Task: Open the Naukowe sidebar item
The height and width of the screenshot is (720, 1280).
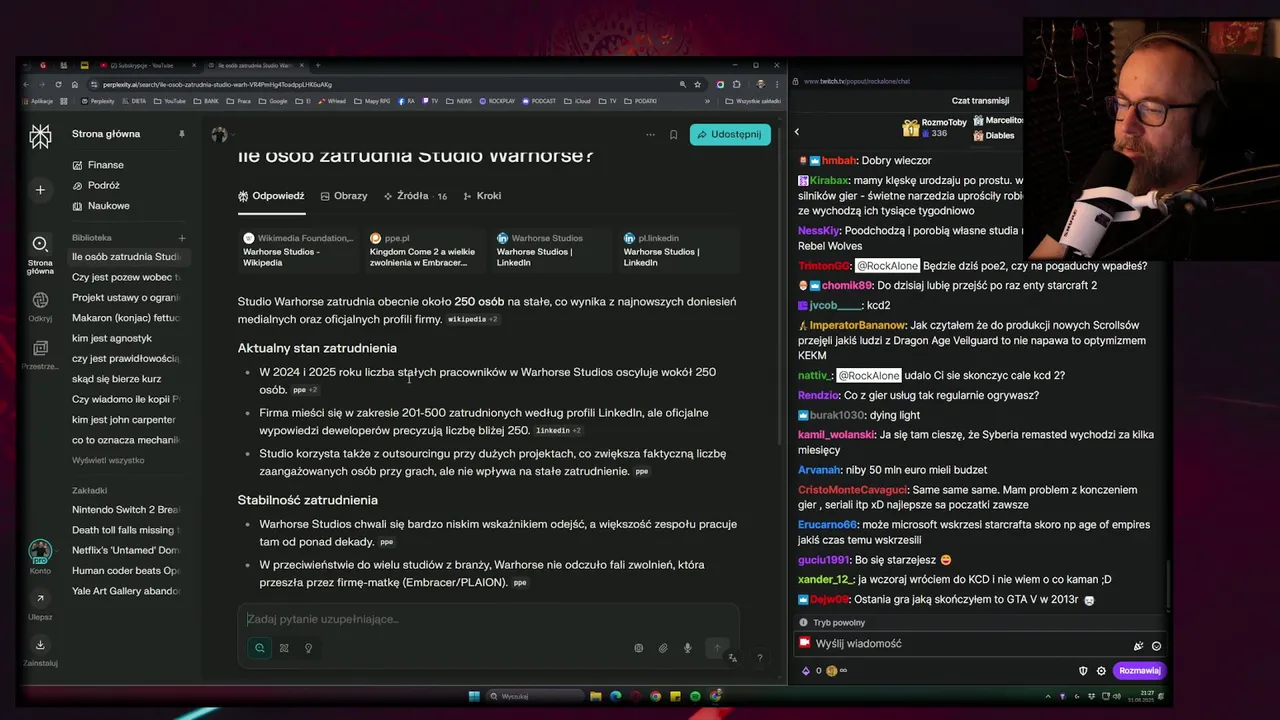Action: [101, 206]
